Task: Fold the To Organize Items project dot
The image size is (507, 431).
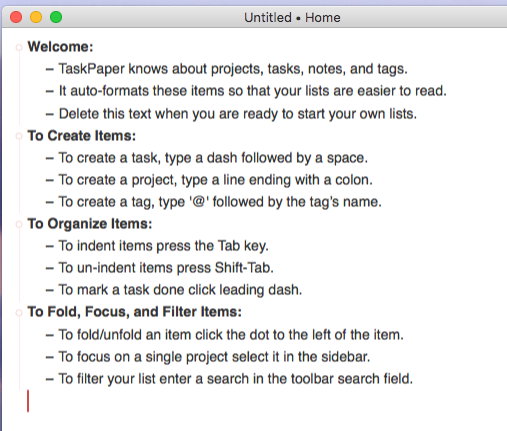Action: click(x=19, y=224)
